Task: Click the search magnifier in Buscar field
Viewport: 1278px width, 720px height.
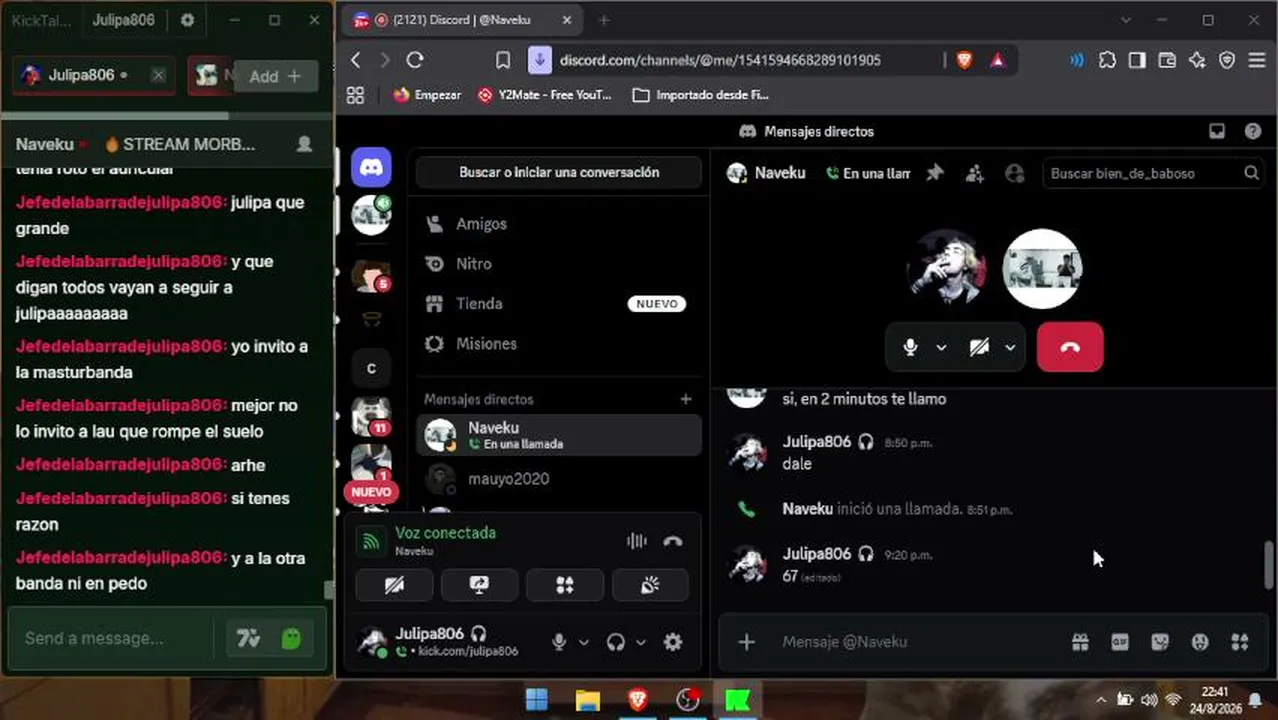Action: (x=1251, y=173)
